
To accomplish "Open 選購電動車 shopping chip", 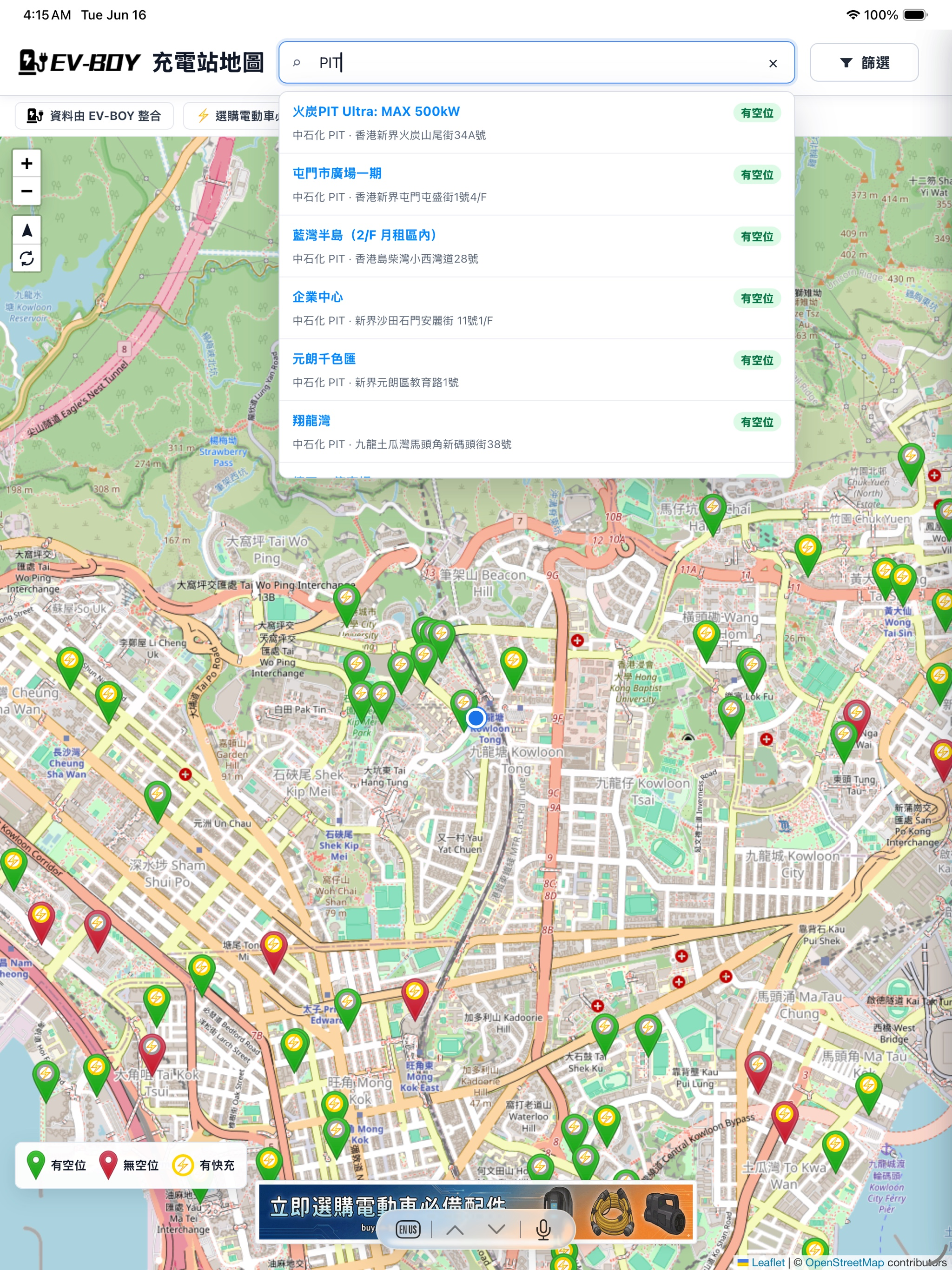I will pyautogui.click(x=231, y=116).
